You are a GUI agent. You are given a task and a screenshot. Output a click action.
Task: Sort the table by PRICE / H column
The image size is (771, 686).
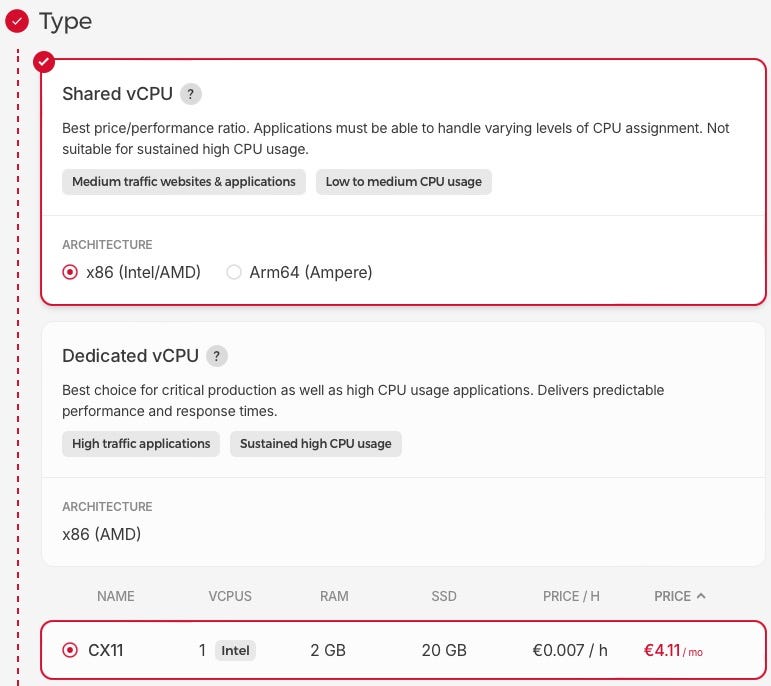(x=571, y=596)
